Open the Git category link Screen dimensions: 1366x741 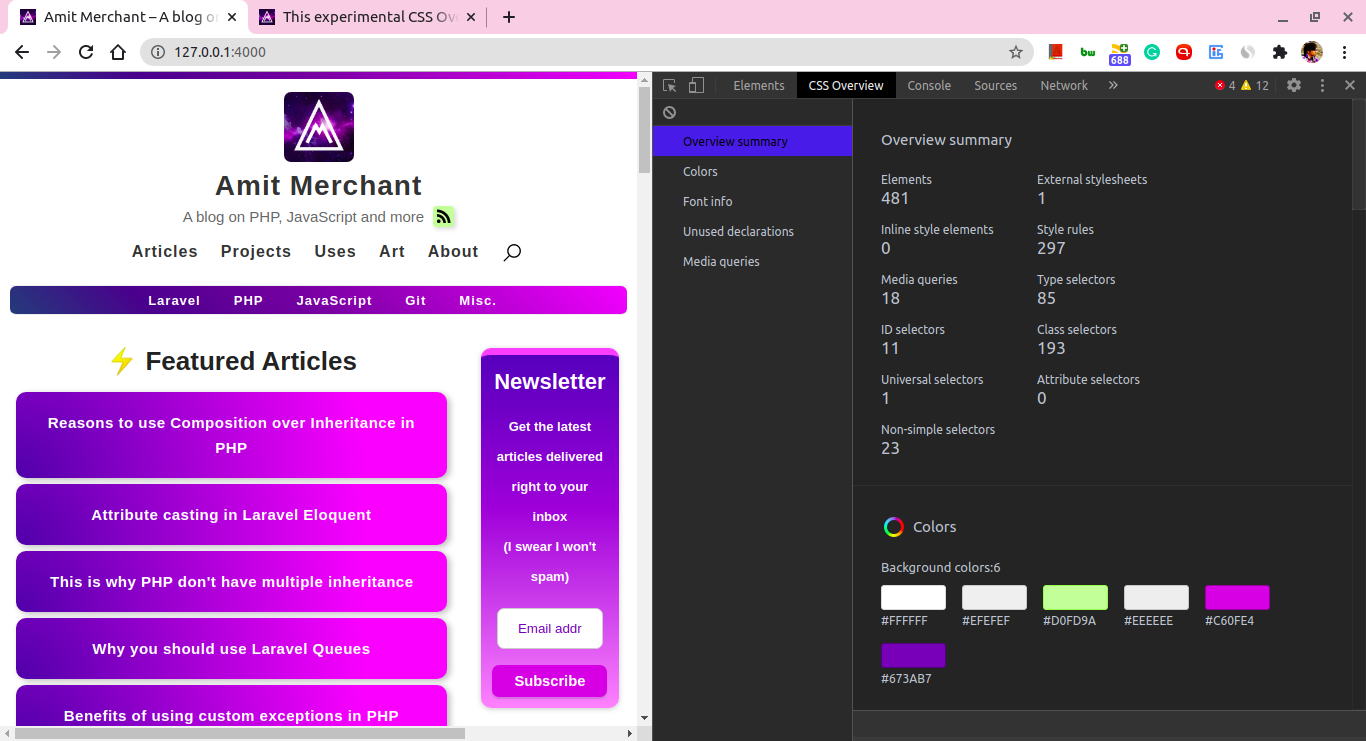(416, 300)
